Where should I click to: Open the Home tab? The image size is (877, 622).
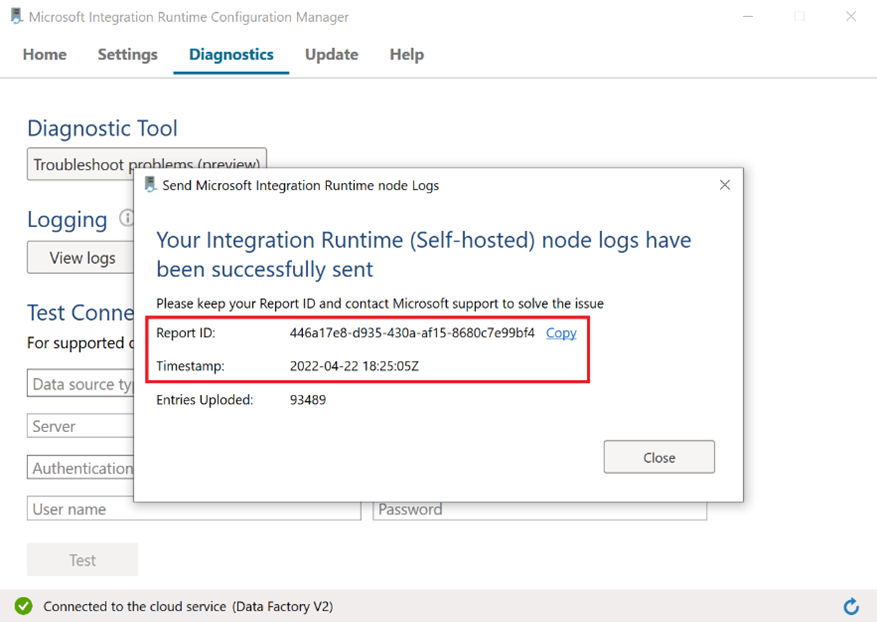(45, 54)
